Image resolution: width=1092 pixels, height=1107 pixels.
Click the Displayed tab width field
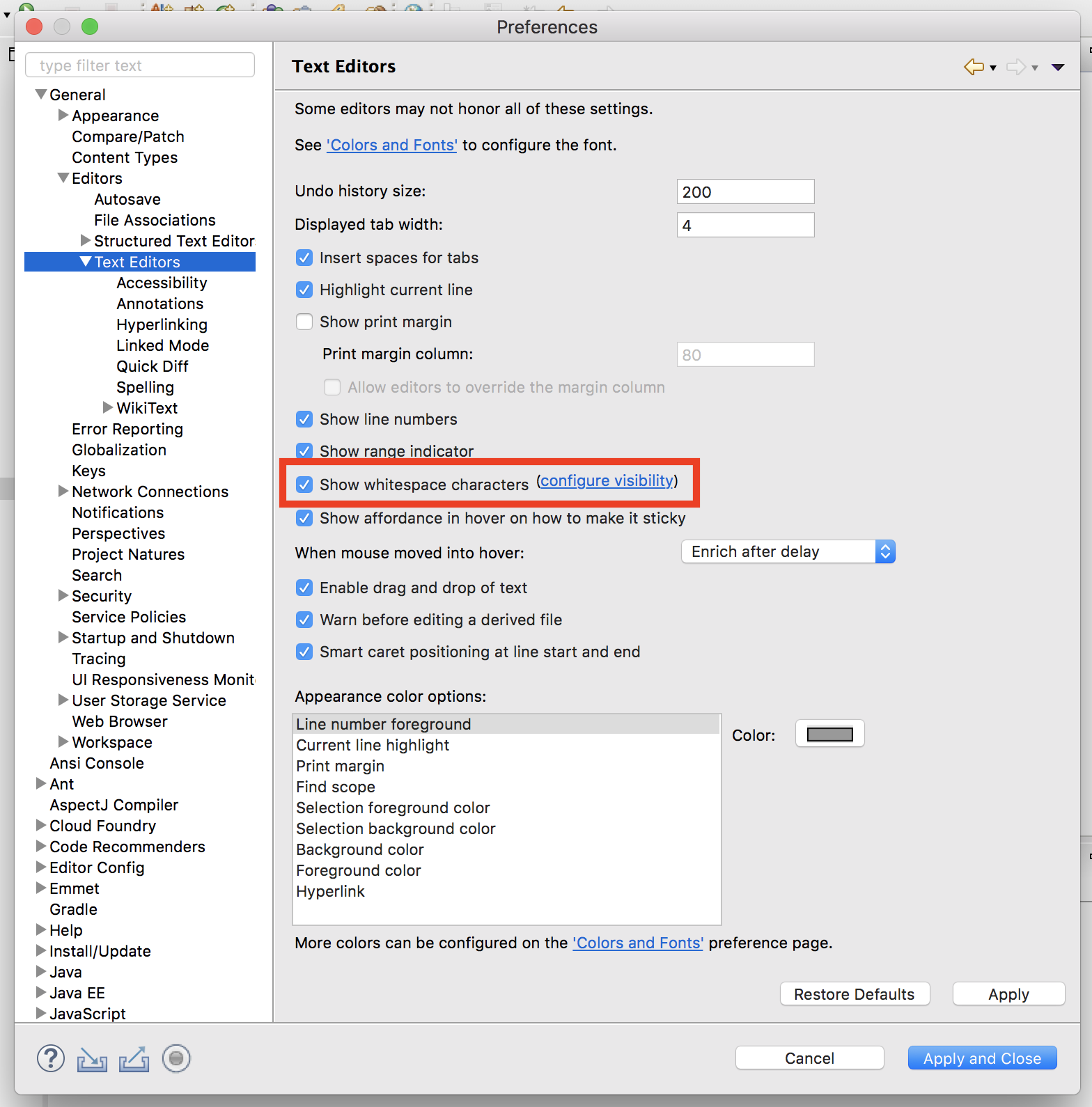point(745,225)
